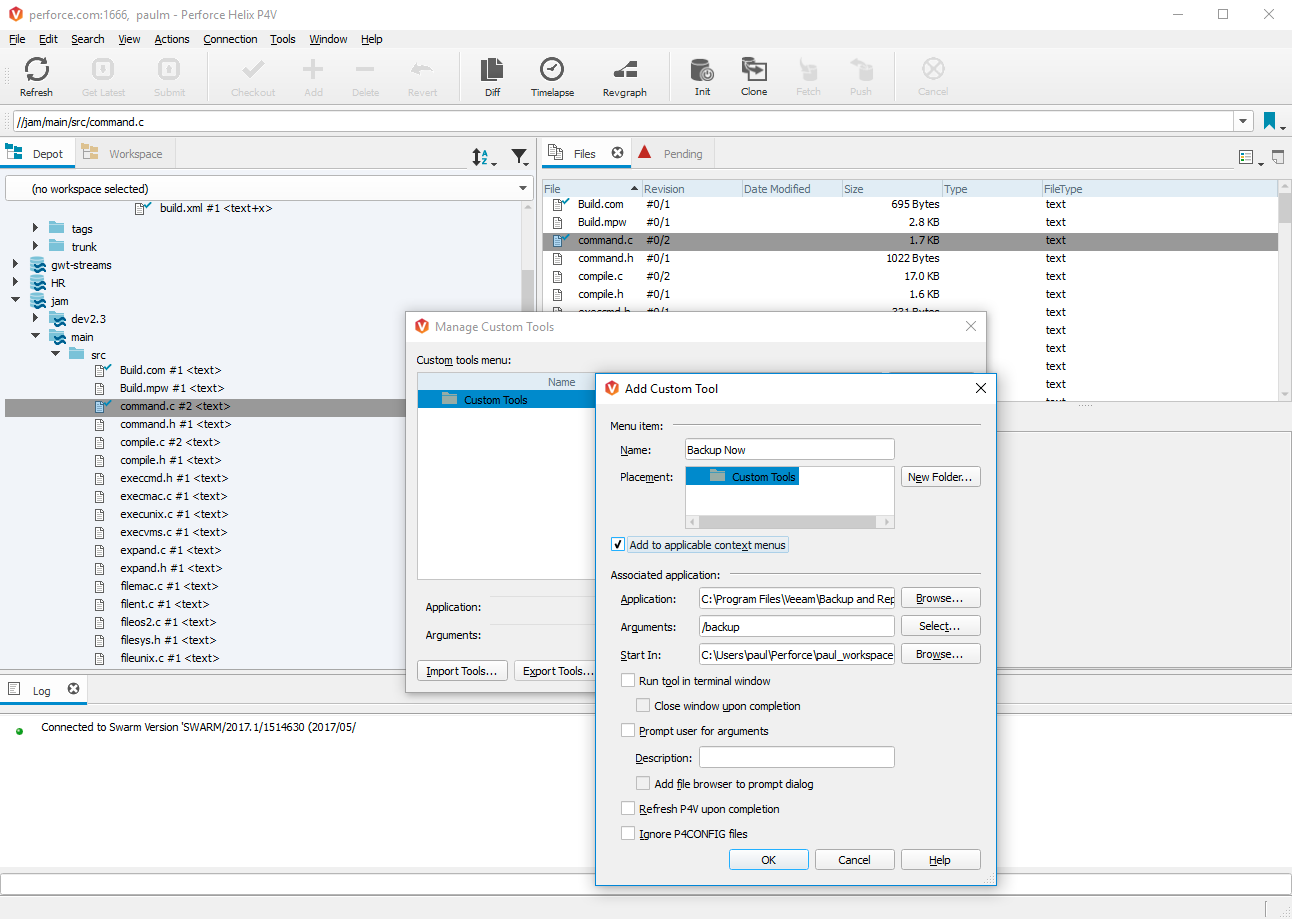Check Run tool in terminal window
Image resolution: width=1292 pixels, height=919 pixels.
[628, 679]
